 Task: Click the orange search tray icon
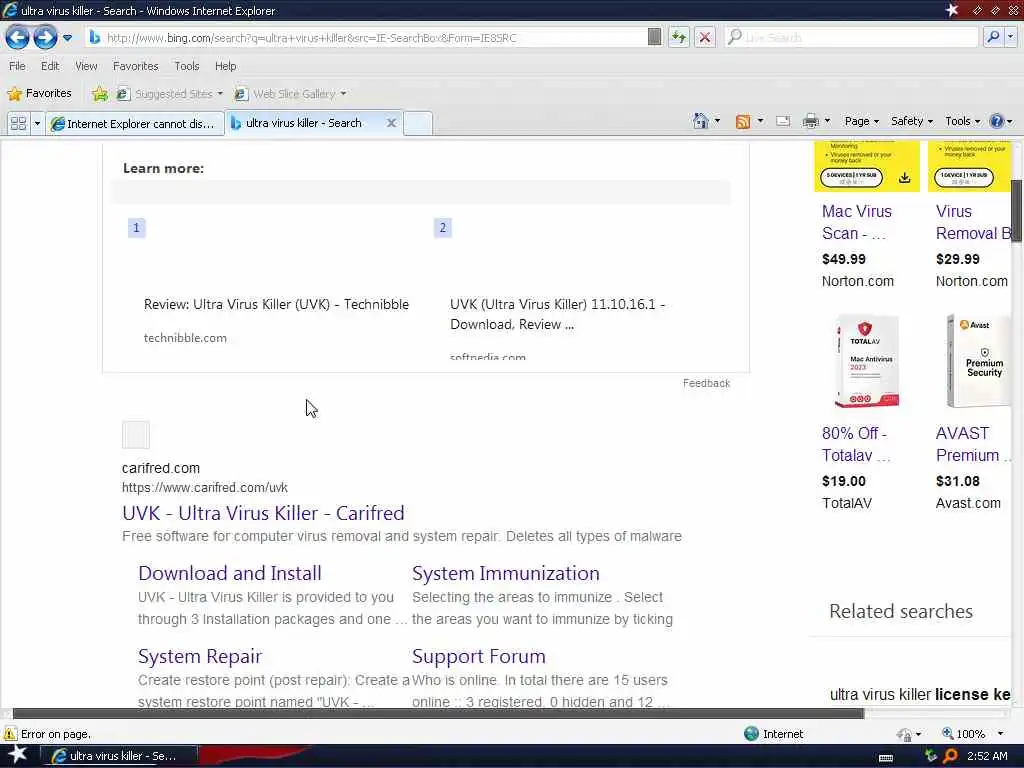[950, 756]
